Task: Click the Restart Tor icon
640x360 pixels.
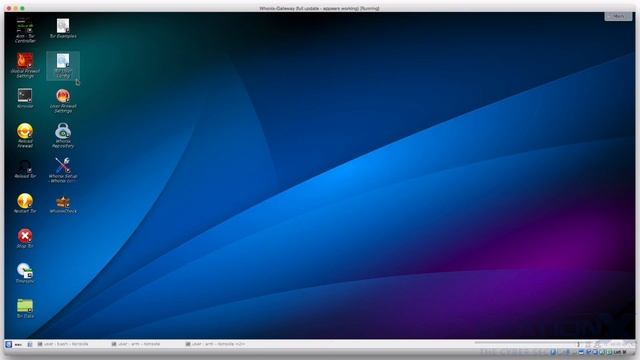Action: pyautogui.click(x=25, y=203)
